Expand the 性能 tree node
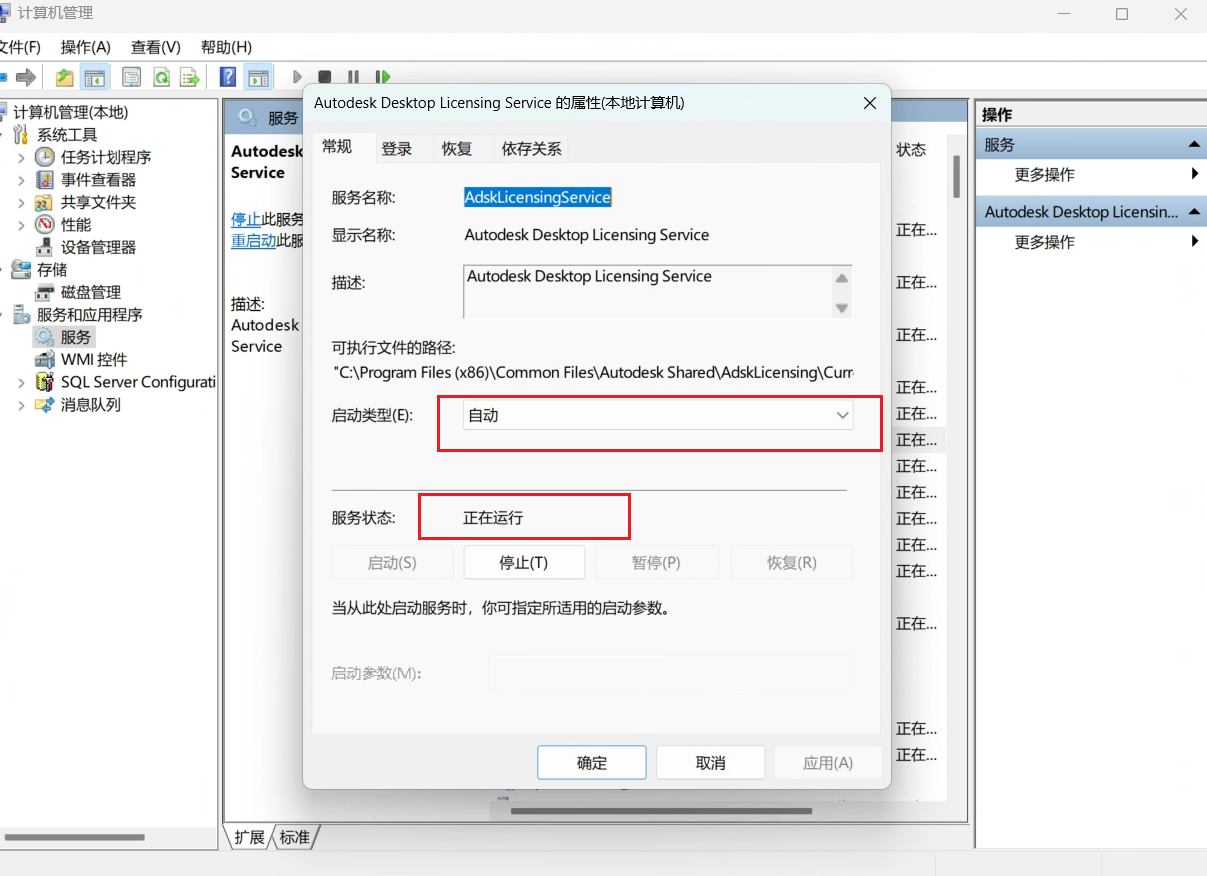This screenshot has height=876, width=1207. click(x=22, y=225)
